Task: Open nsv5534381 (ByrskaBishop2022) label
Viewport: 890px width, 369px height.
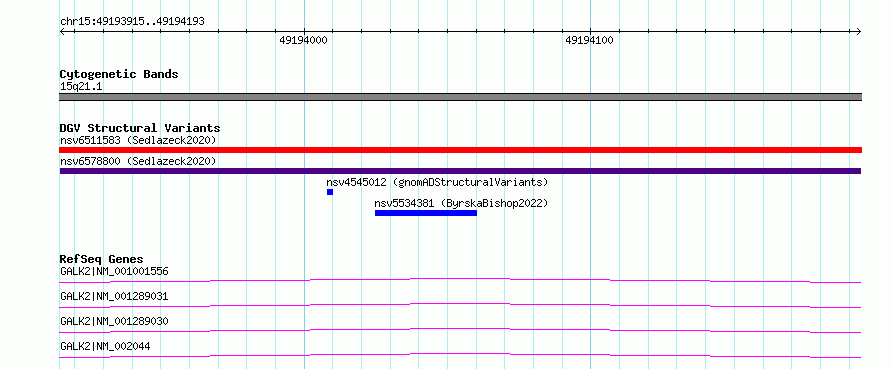Action: pos(461,203)
